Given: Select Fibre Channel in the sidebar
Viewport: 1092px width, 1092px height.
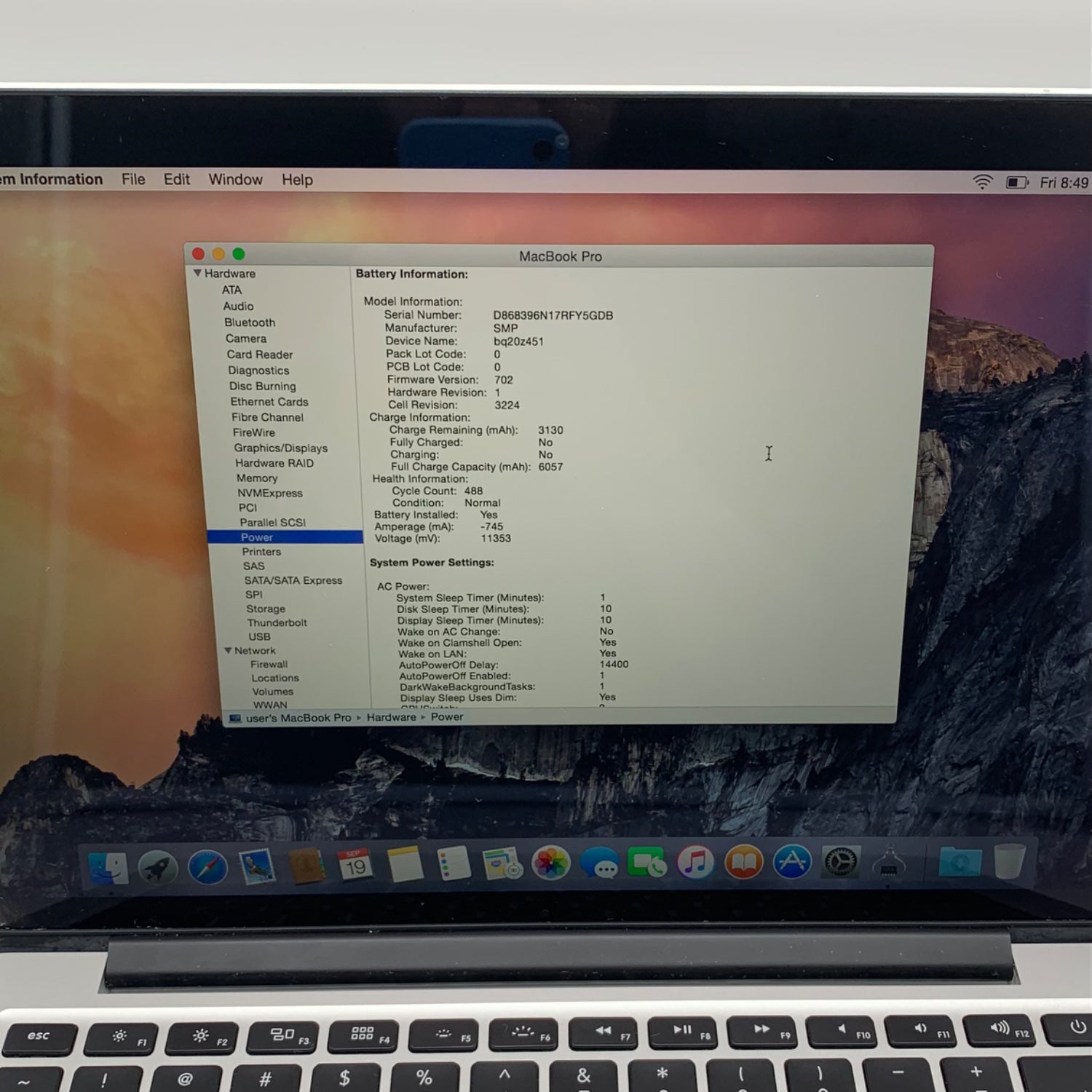Looking at the screenshot, I should 267,417.
